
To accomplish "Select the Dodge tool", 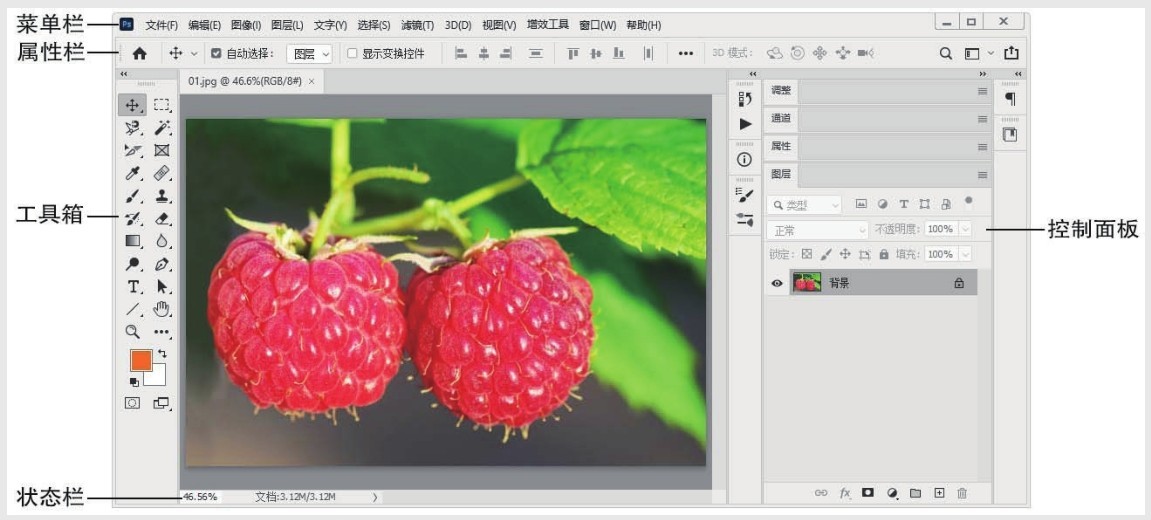I will pyautogui.click(x=133, y=264).
